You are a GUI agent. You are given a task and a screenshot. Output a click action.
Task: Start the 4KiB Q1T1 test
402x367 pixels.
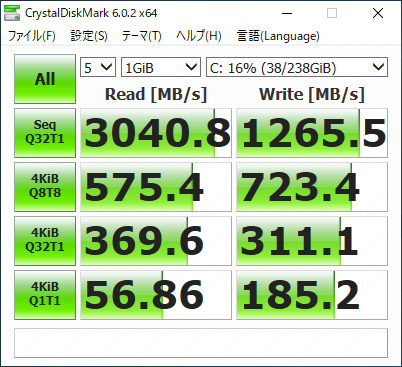(45, 295)
